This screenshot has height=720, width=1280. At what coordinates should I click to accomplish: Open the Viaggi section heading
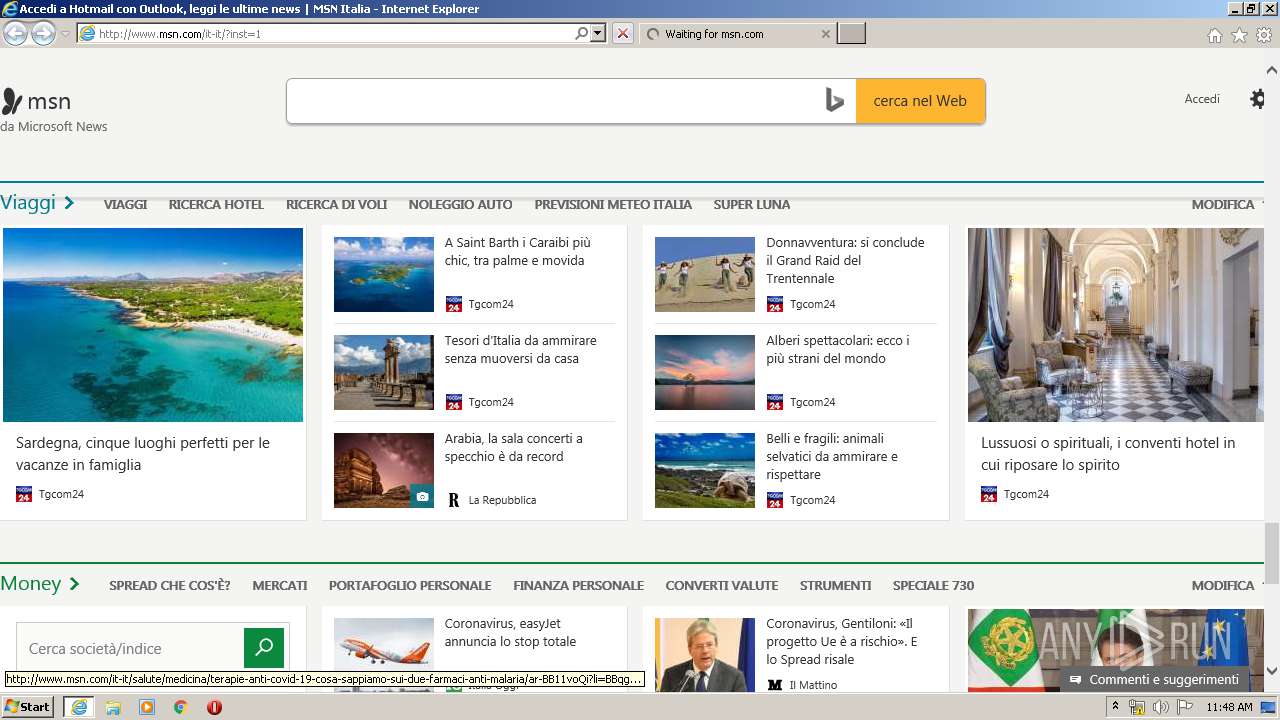[37, 203]
